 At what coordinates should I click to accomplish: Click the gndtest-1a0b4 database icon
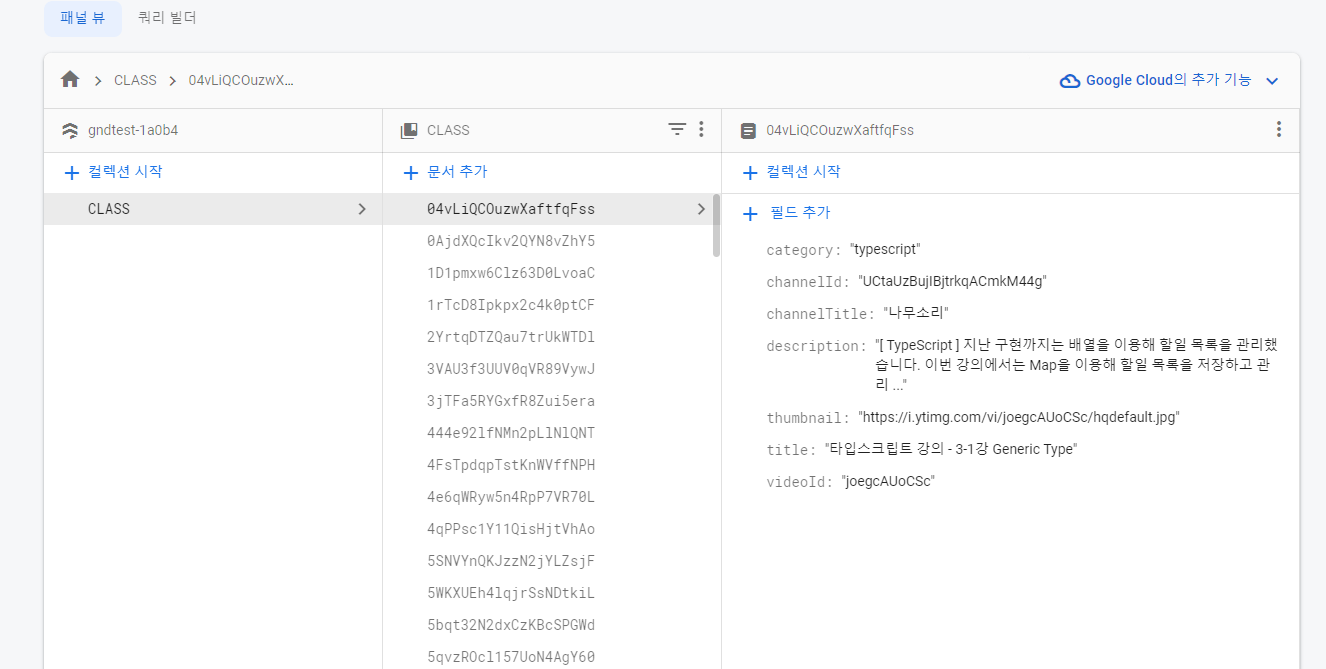69,130
